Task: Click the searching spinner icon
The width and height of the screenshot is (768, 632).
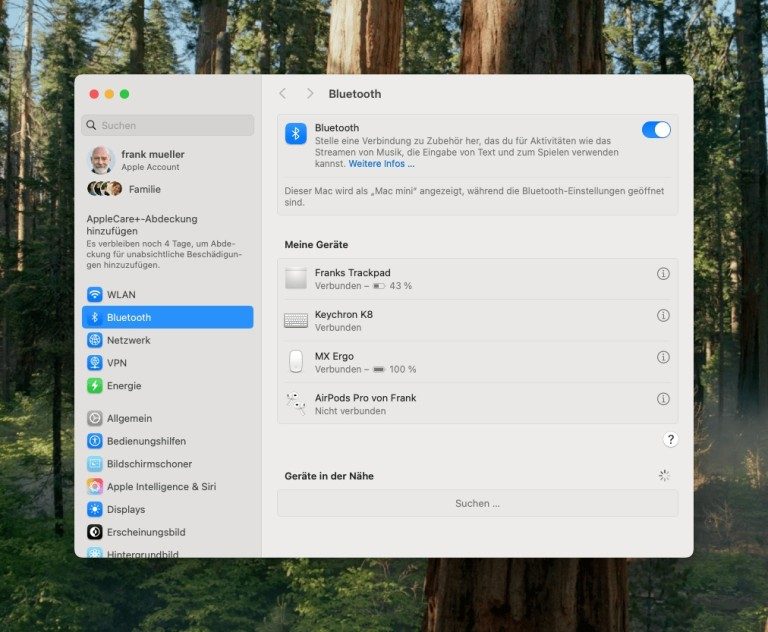Action: point(664,475)
